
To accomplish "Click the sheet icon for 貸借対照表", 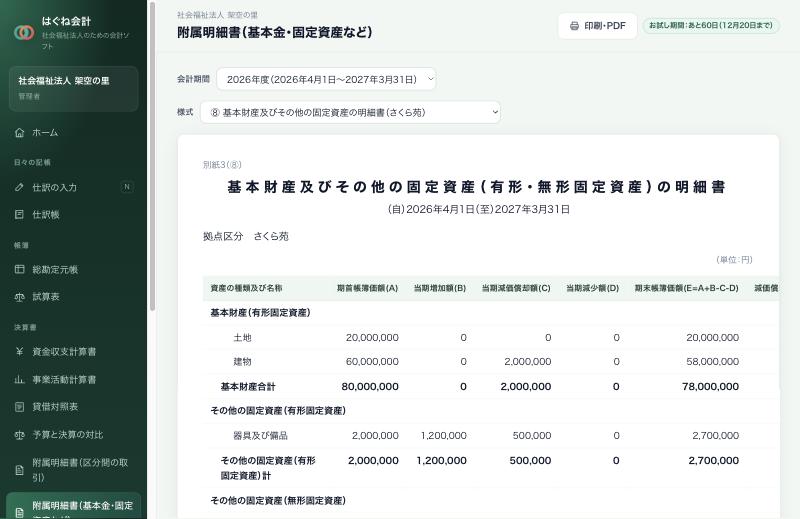I will coord(19,407).
